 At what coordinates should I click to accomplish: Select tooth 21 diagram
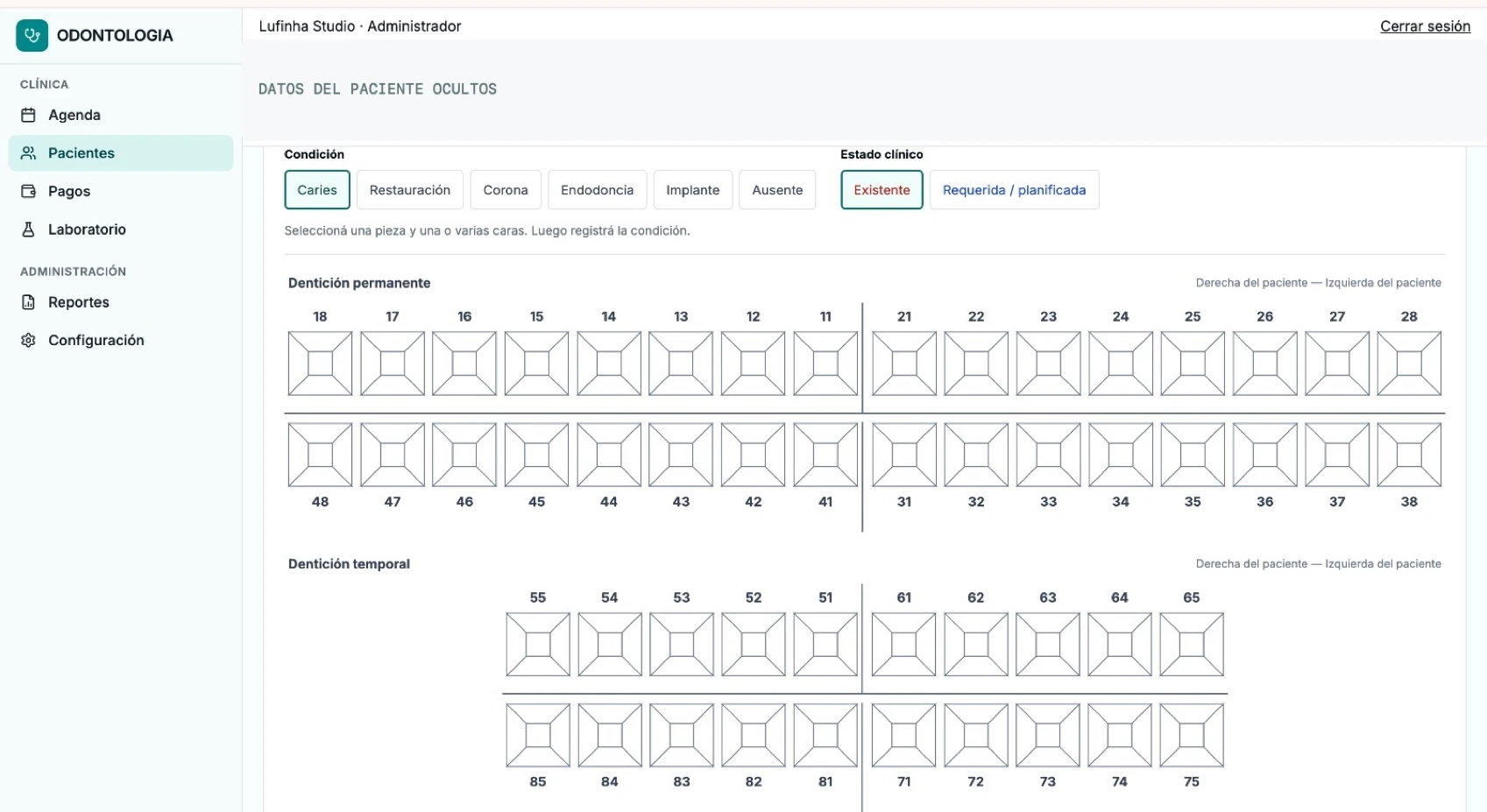tap(904, 364)
